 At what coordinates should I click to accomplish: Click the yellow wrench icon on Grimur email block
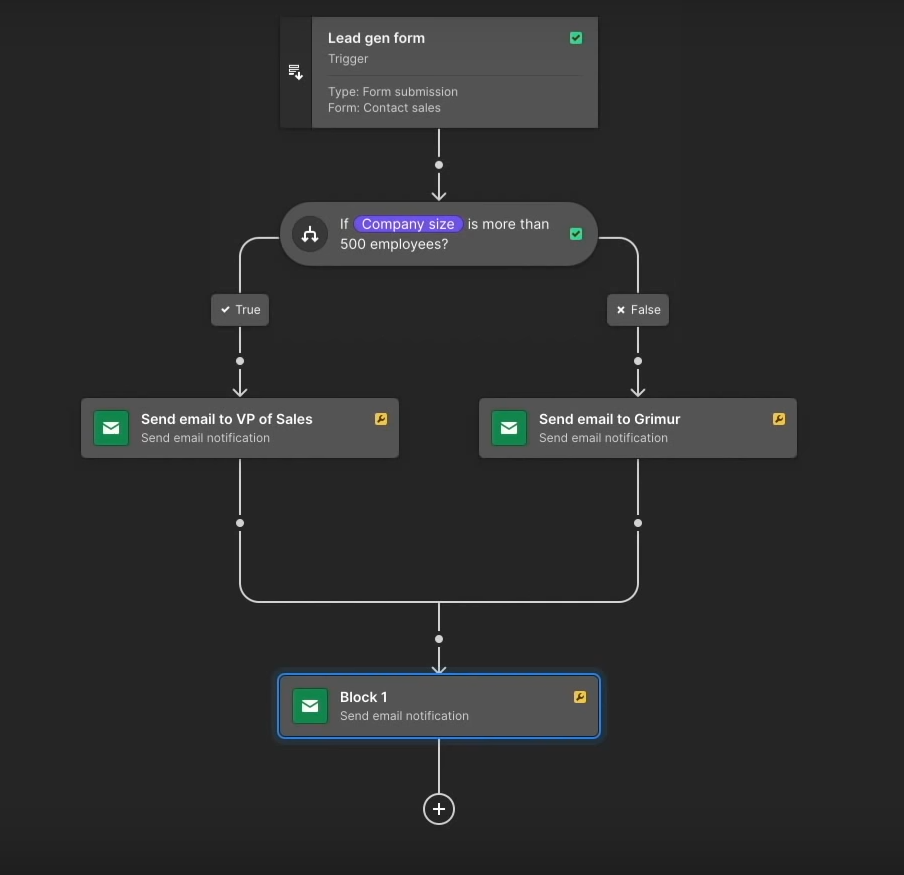[x=779, y=419]
